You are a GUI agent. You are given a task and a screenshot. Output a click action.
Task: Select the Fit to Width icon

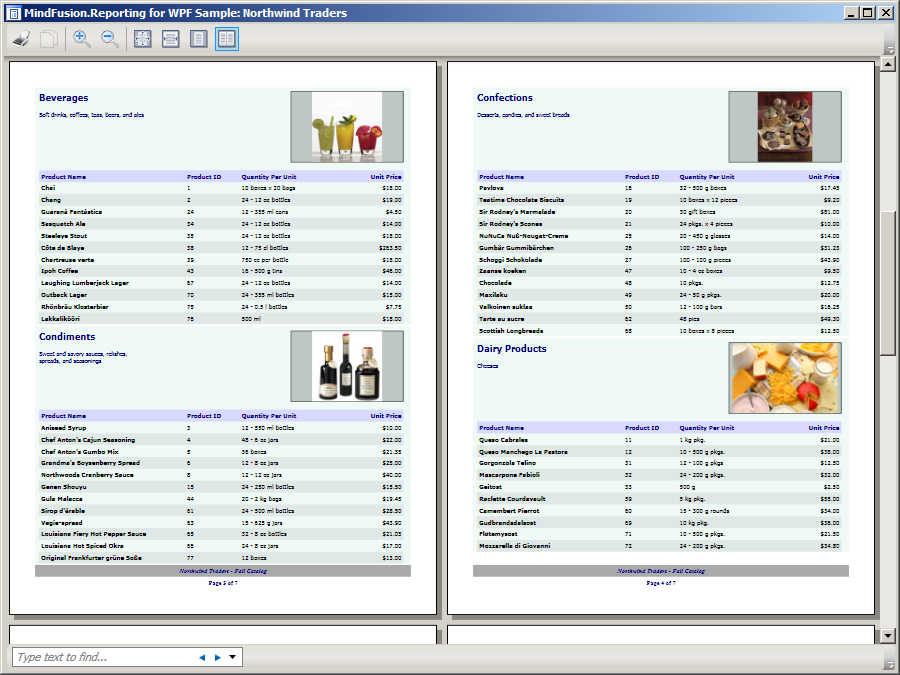(x=171, y=39)
